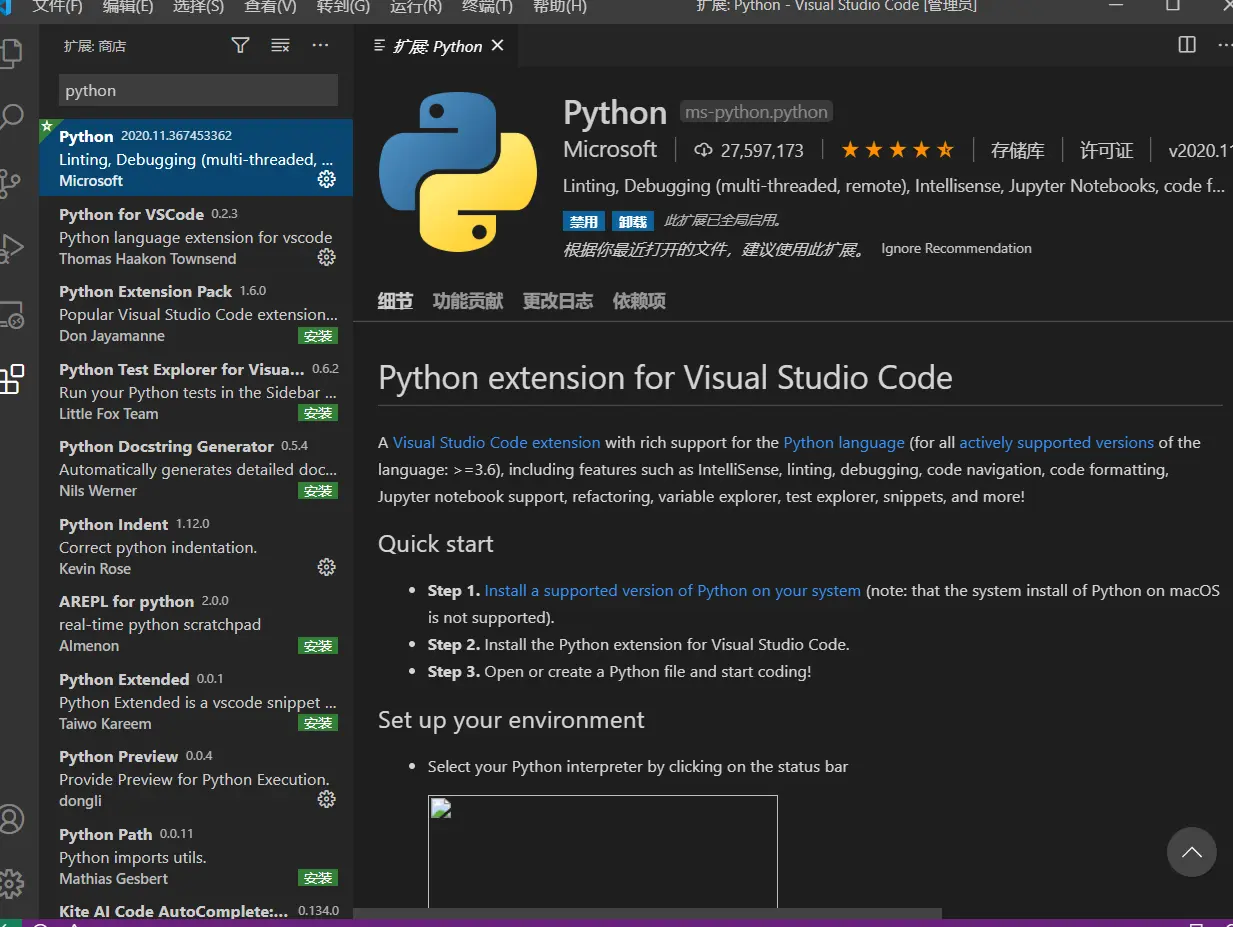Open the Explorer view in activity bar

point(10,52)
